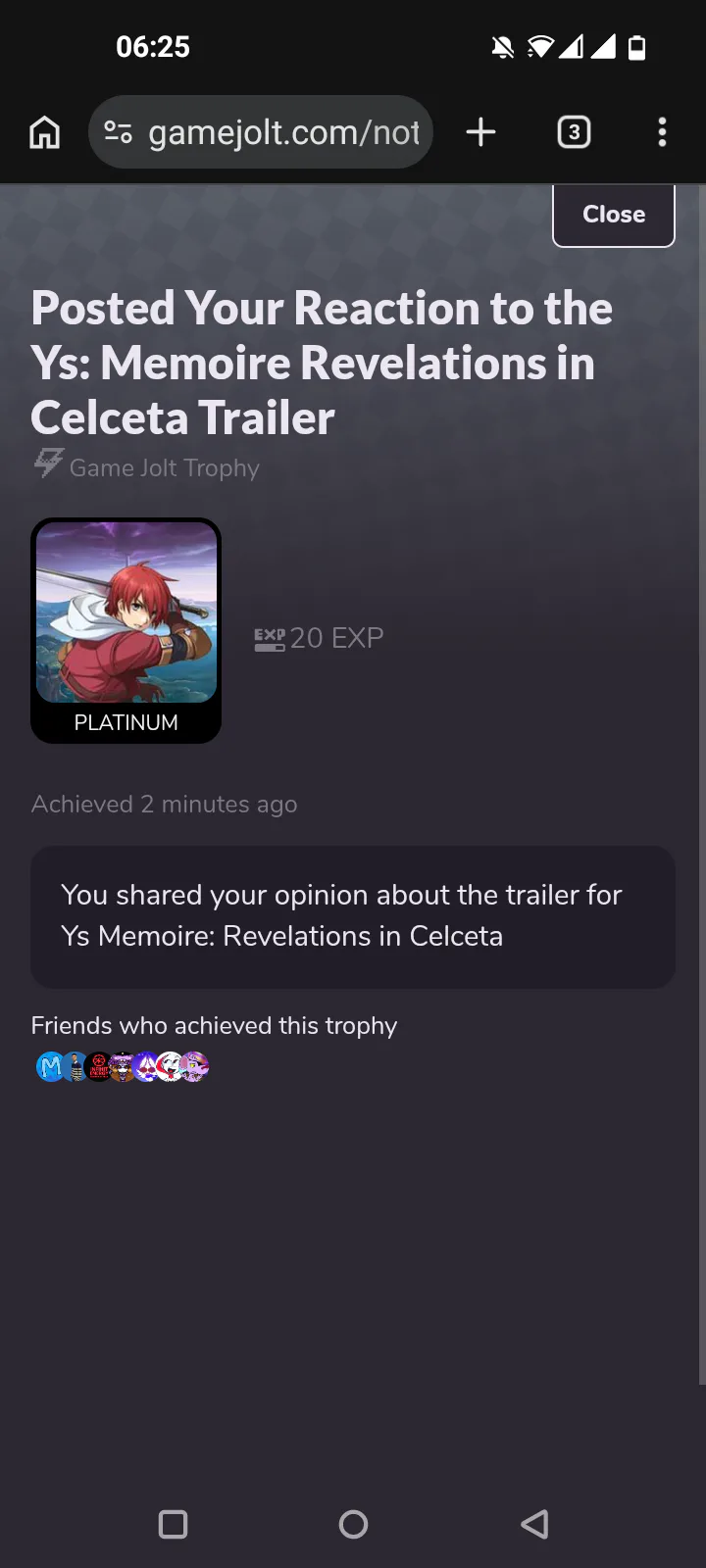Open the red Infinit Energy friend avatar
This screenshot has width=706, height=1568.
(x=98, y=1066)
